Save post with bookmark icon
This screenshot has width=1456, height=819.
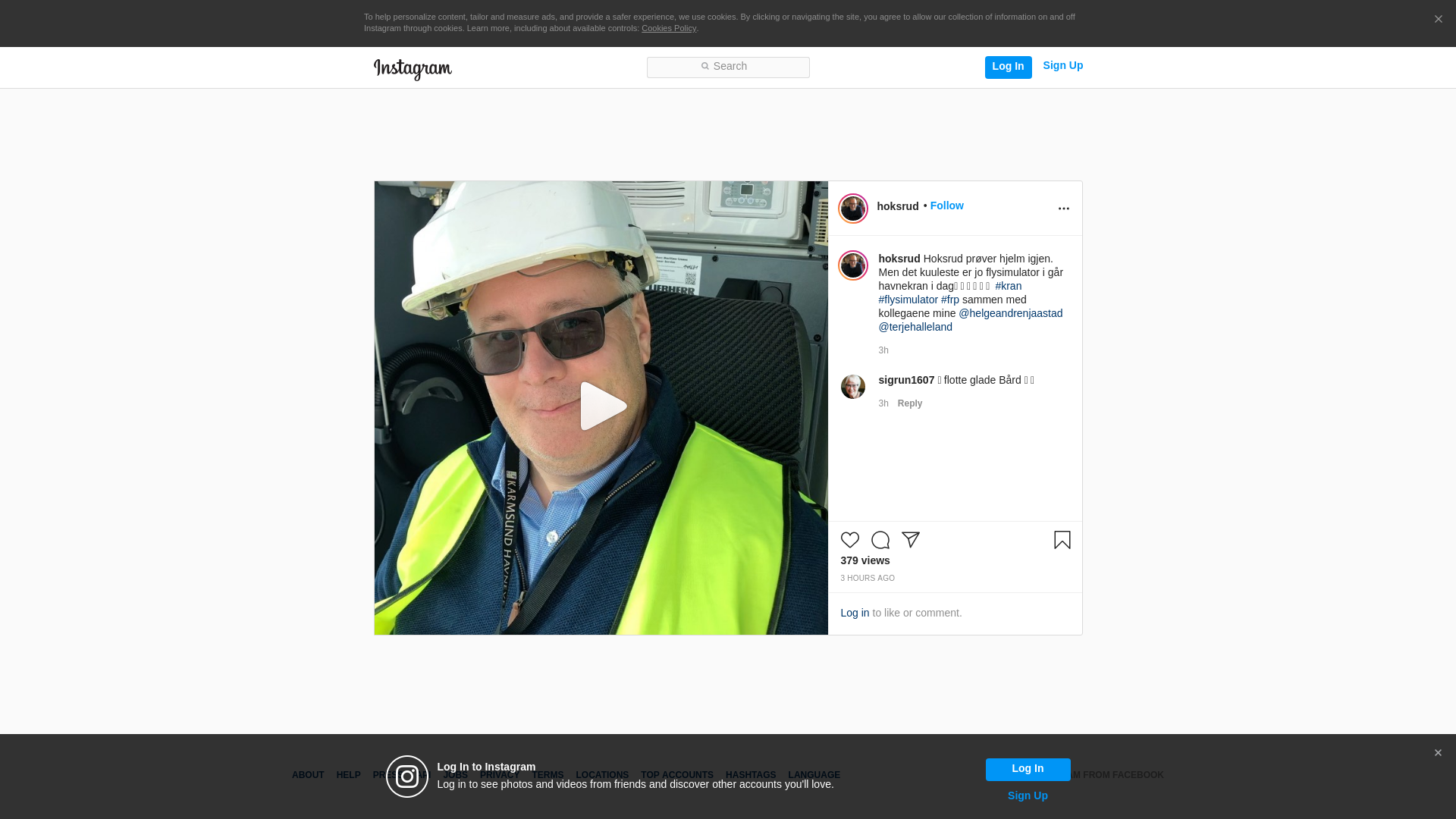tap(1062, 540)
